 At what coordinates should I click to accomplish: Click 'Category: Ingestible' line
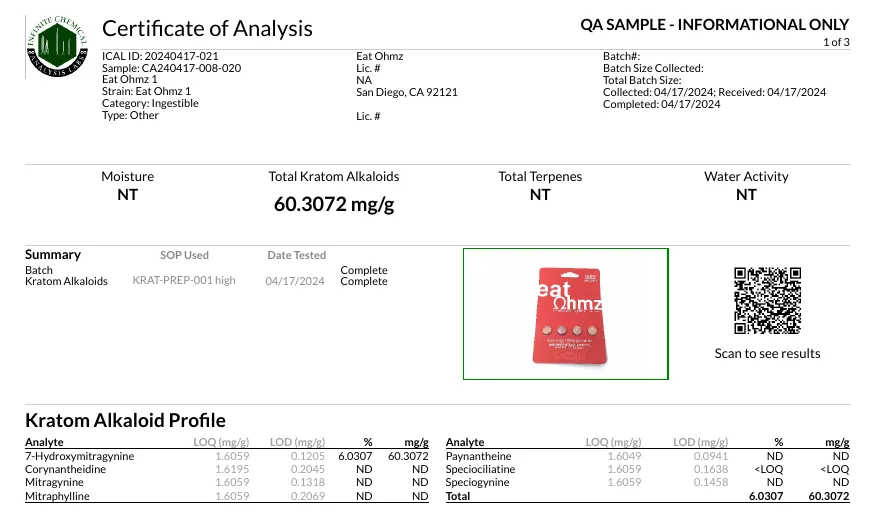[x=150, y=103]
